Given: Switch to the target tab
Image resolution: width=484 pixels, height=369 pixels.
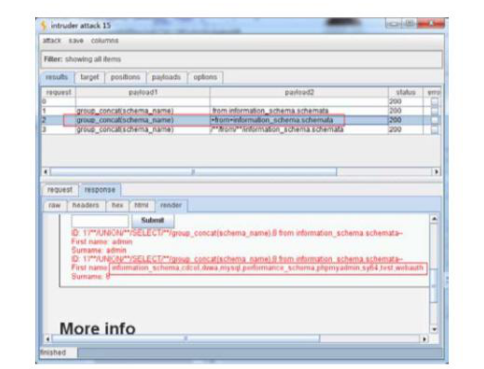Looking at the screenshot, I should 90,77.
